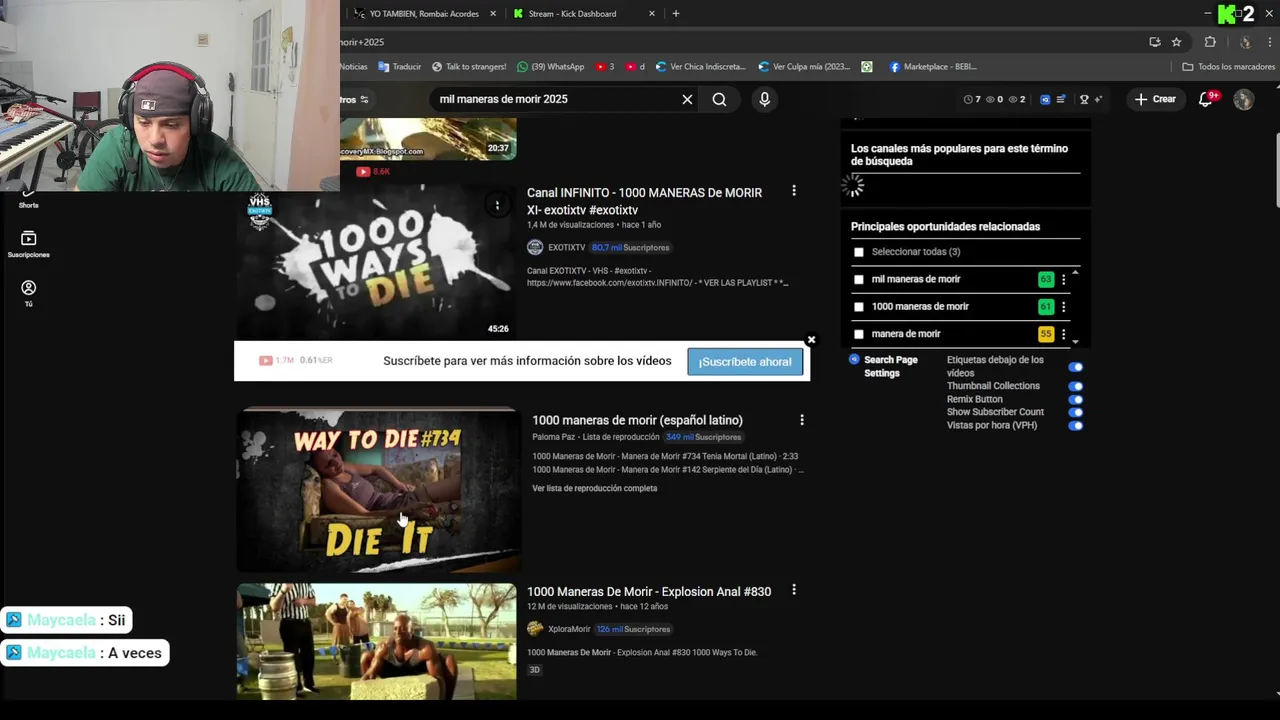Viewport: 1280px width, 720px height.
Task: Open the Canal INFINITO - 1000 MANERAS video title
Action: point(644,201)
